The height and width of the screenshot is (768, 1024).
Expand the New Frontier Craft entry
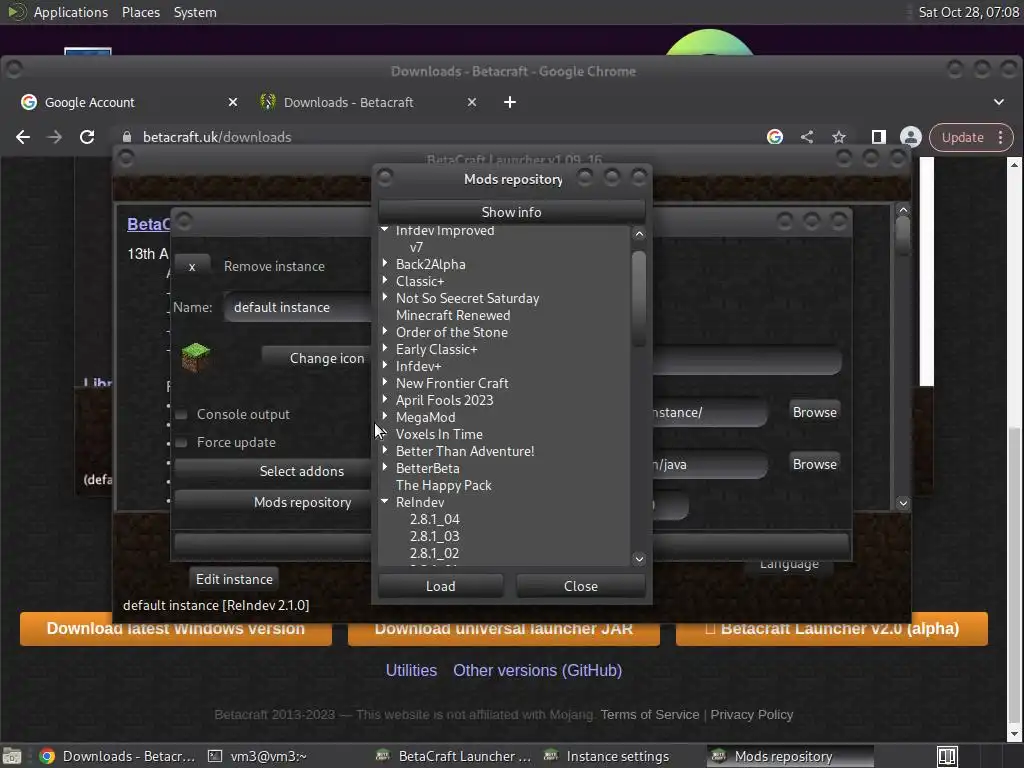pos(385,382)
